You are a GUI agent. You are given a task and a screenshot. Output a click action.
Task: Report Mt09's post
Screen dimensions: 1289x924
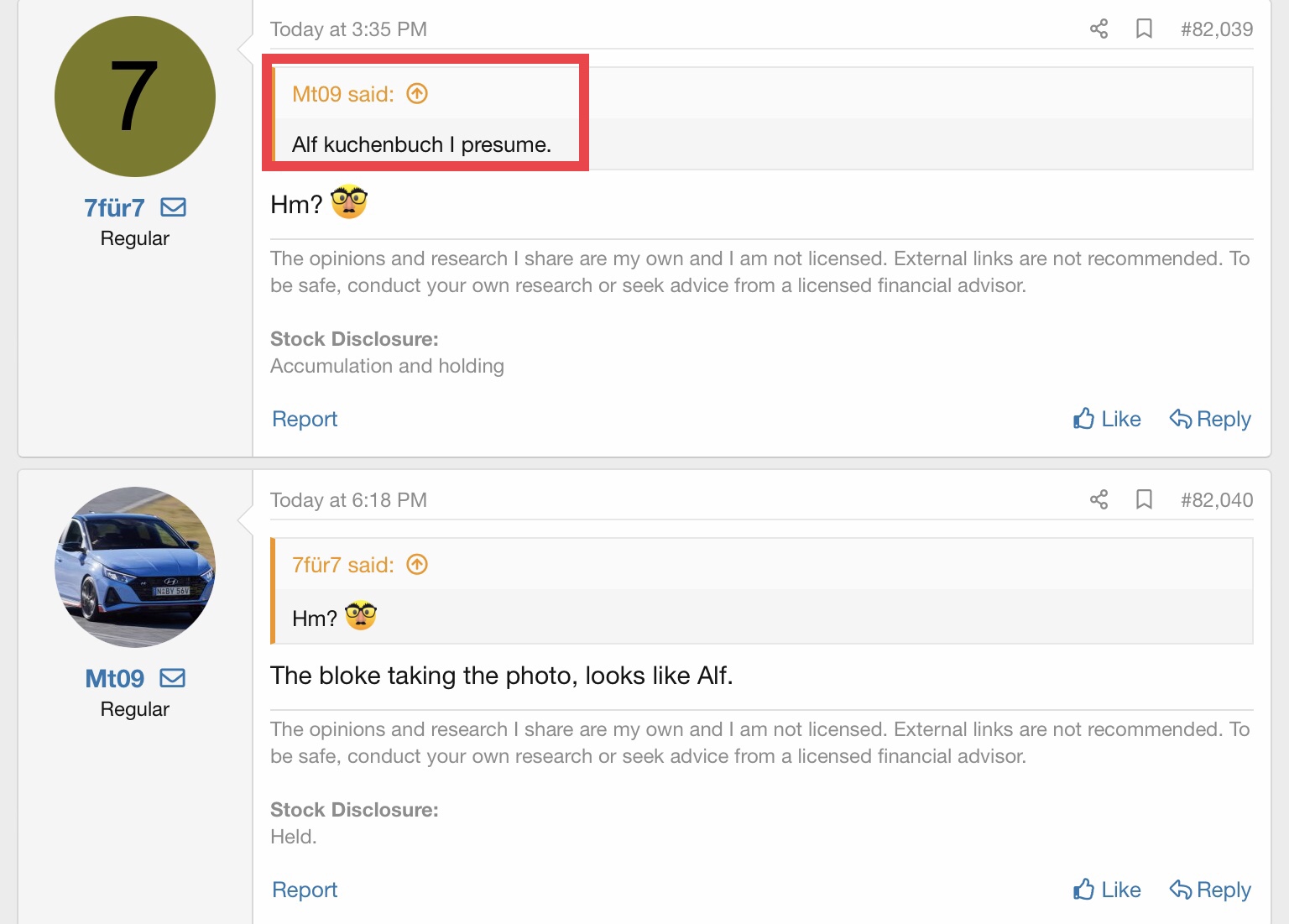[x=305, y=890]
